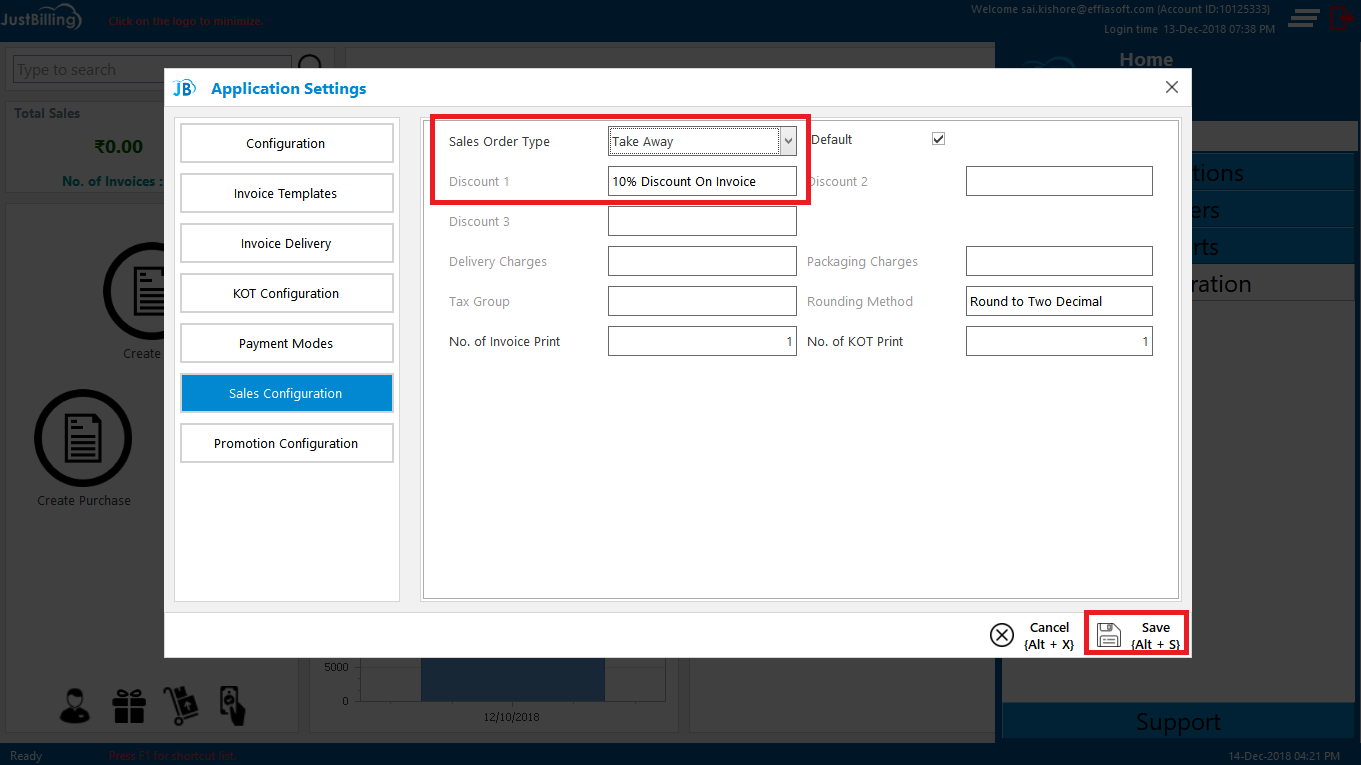Image resolution: width=1361 pixels, height=765 pixels.
Task: Click the No. of KOT Print field
Action: tap(1059, 341)
